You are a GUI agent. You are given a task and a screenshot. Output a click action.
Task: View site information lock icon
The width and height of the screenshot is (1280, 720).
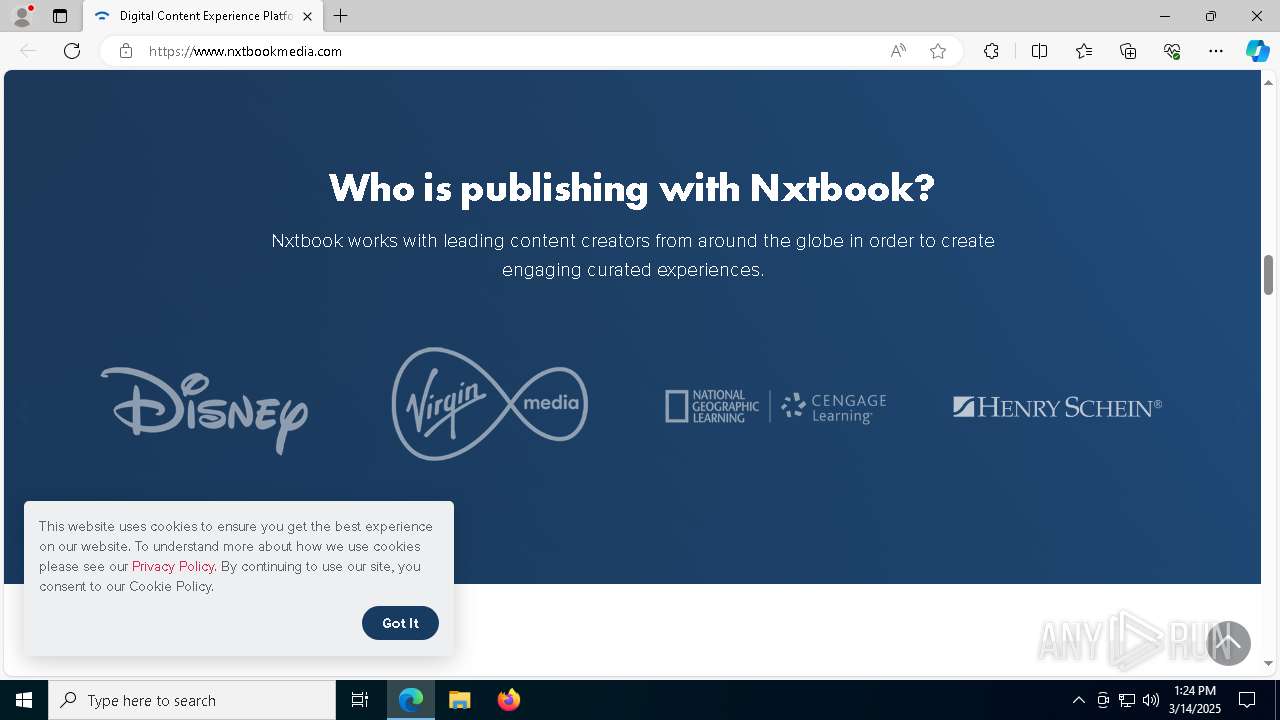coord(126,51)
